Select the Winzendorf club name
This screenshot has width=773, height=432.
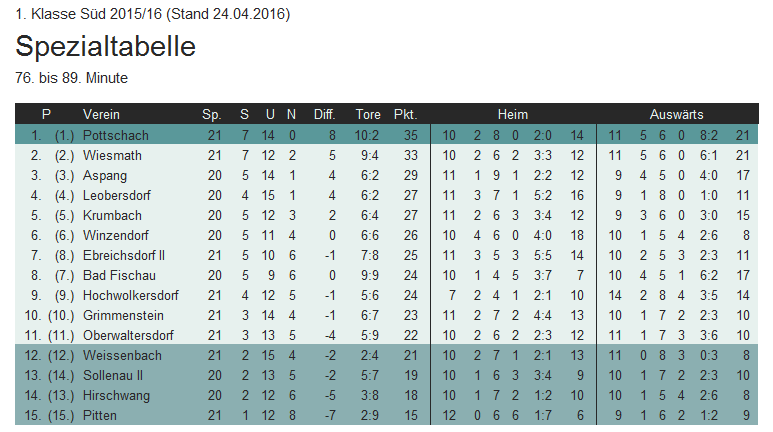click(x=116, y=235)
